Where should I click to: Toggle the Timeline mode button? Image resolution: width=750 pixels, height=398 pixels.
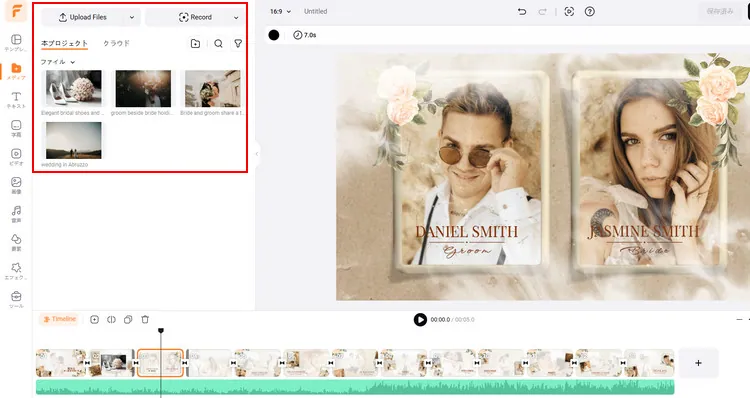pyautogui.click(x=59, y=319)
